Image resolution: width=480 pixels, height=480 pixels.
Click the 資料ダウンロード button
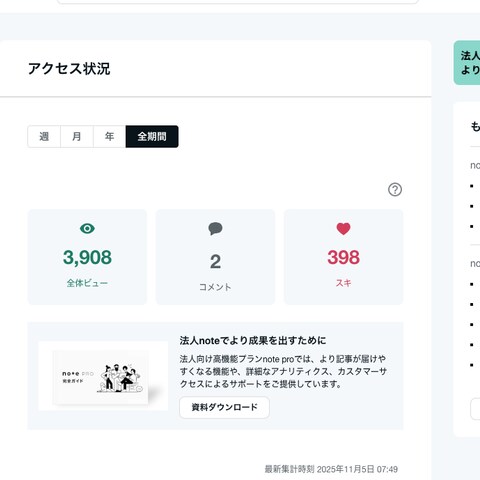click(224, 407)
